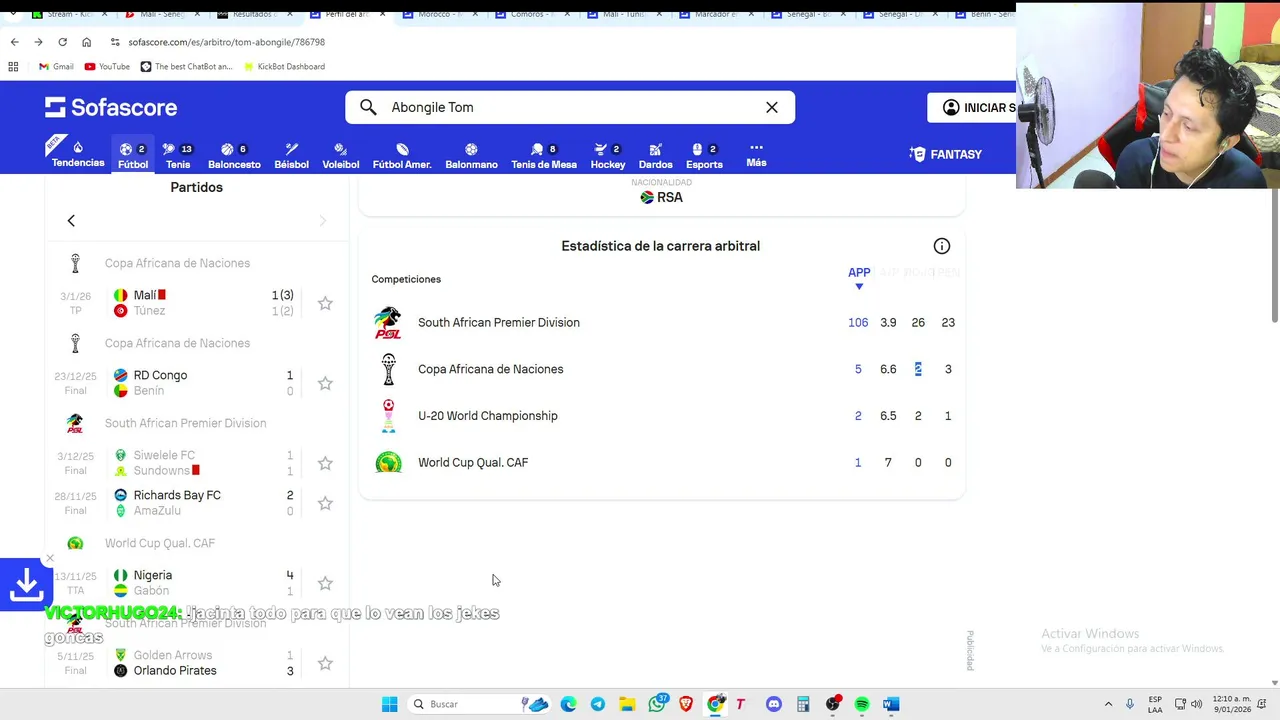Image resolution: width=1280 pixels, height=720 pixels.
Task: Click the RSA nationality flag
Action: click(647, 197)
